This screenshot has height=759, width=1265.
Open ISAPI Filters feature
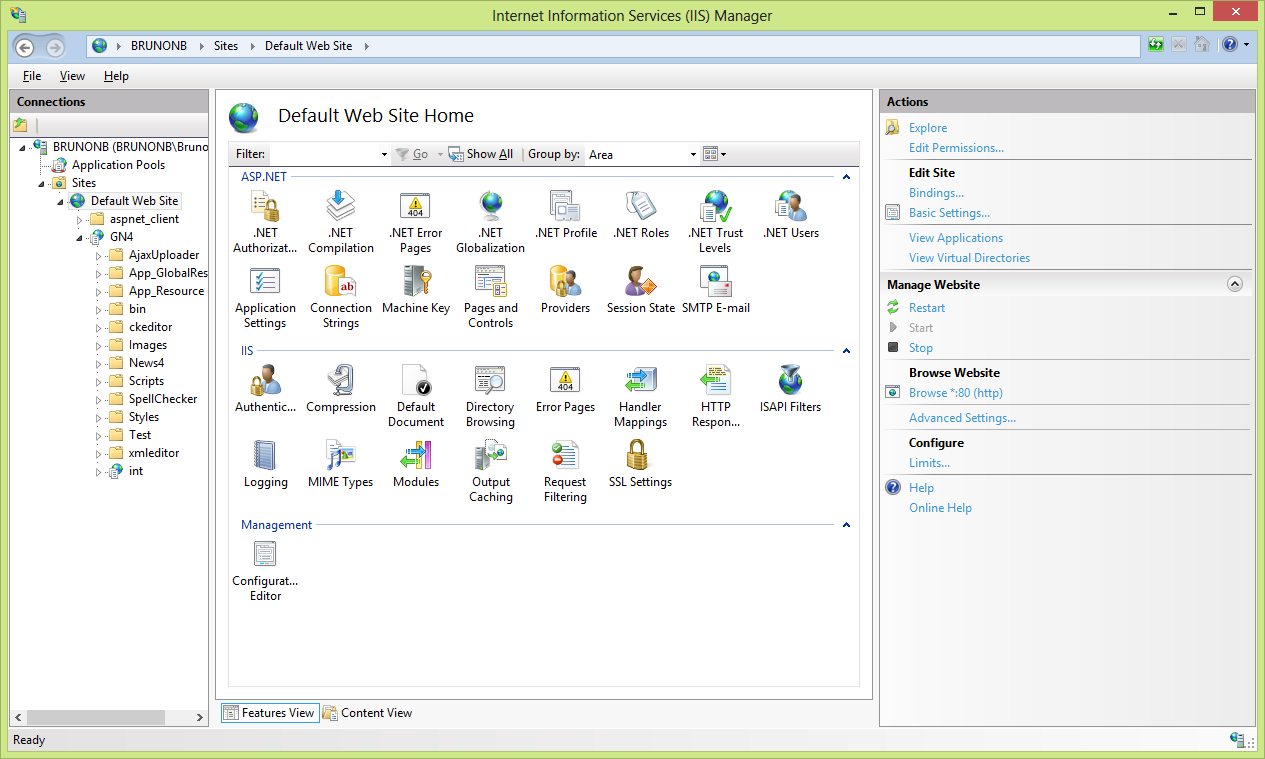pos(791,389)
